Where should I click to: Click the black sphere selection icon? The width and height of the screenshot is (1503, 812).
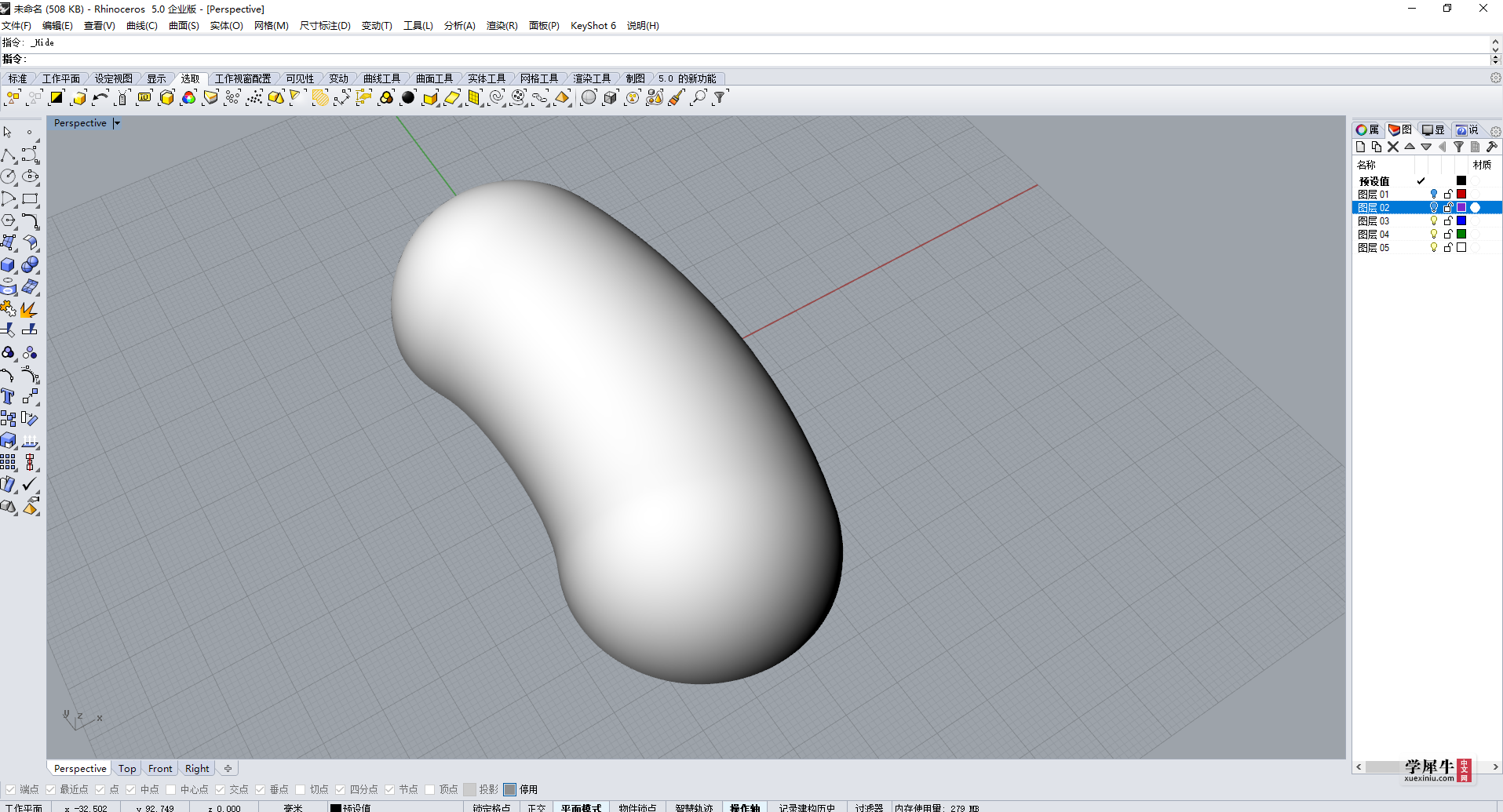(408, 97)
